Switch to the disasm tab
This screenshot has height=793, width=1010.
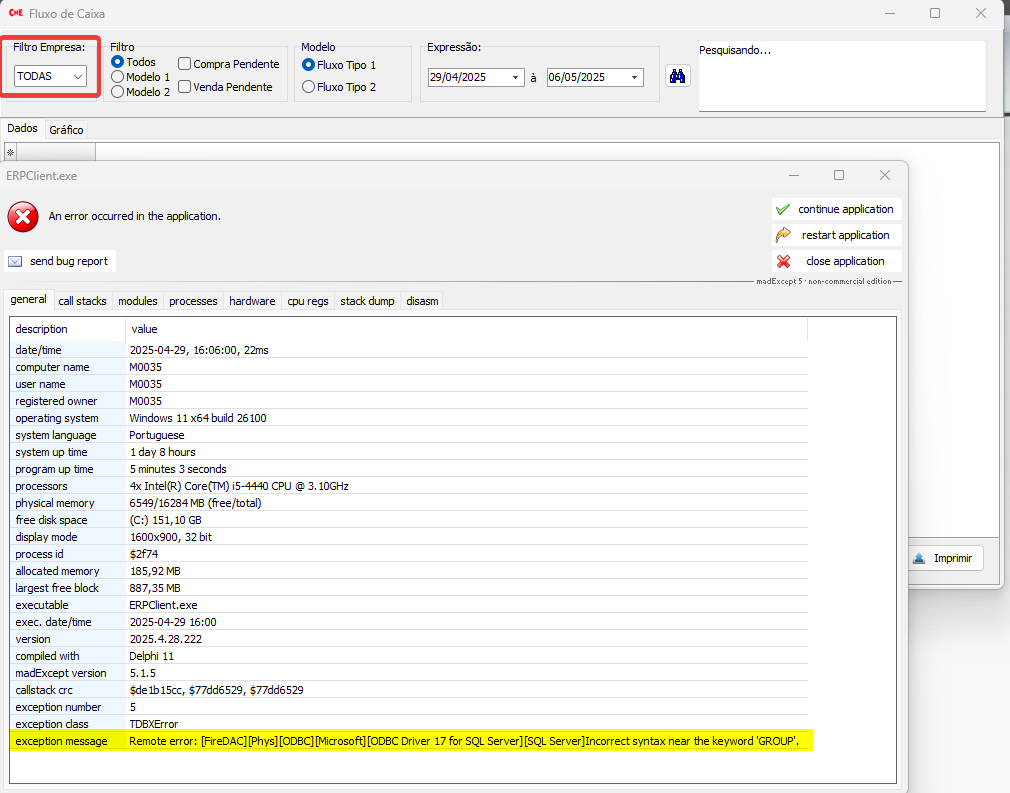coord(421,301)
